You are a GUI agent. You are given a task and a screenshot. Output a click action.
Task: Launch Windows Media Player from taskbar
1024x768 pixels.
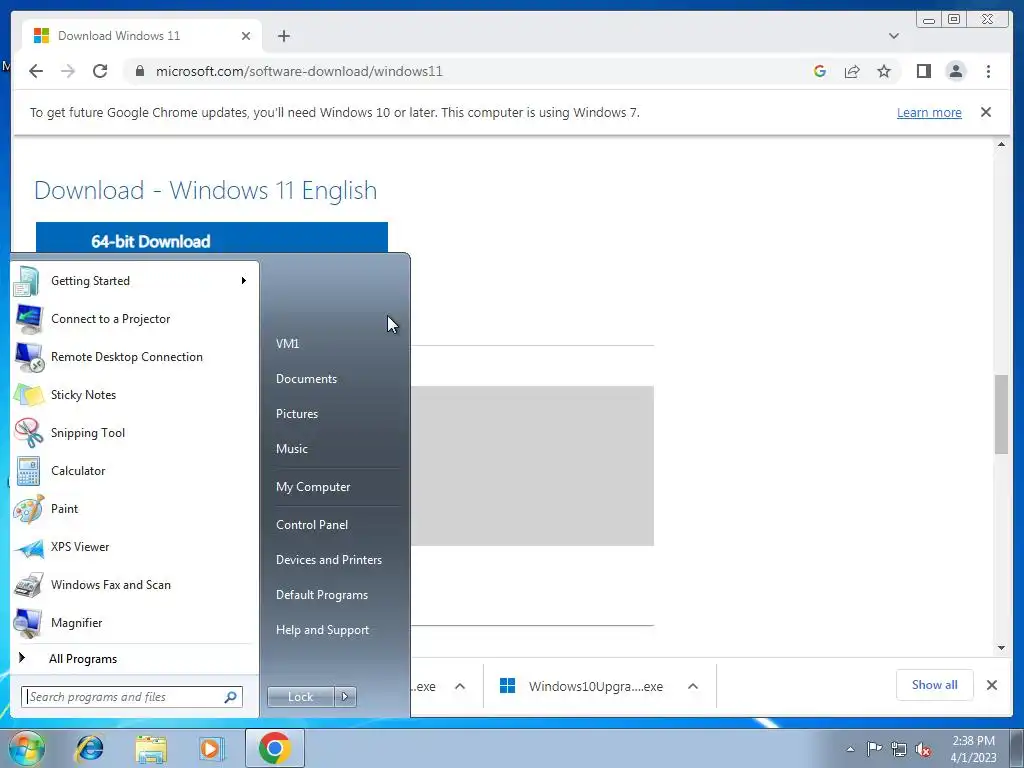pyautogui.click(x=211, y=748)
